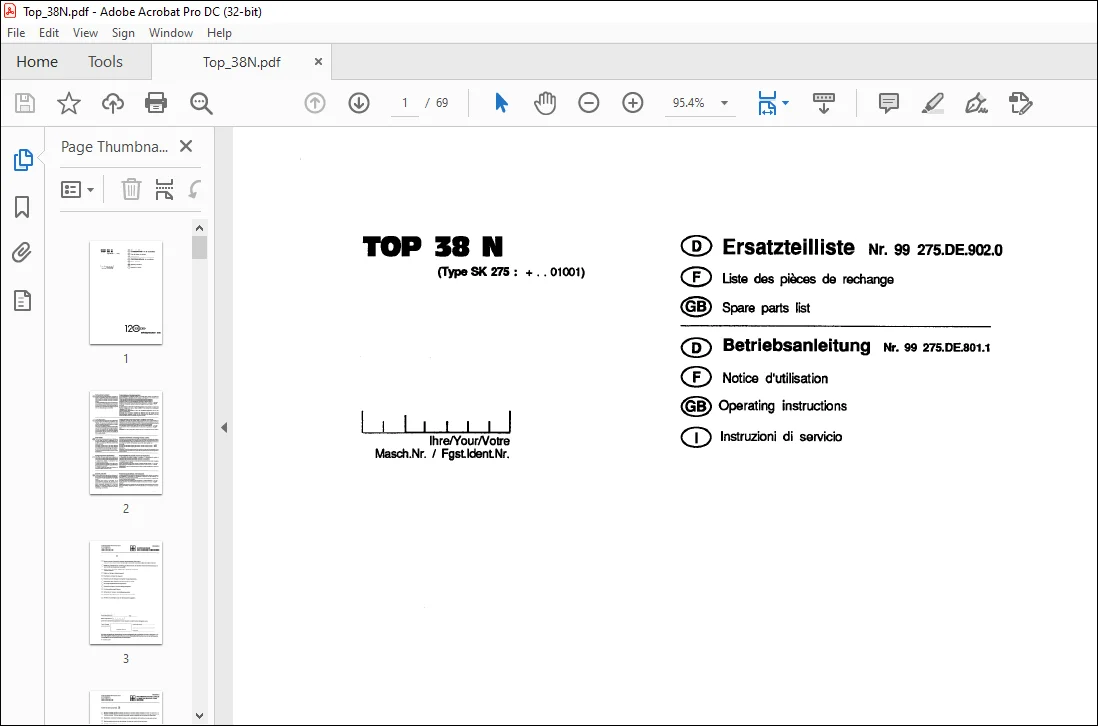
Task: Click the Print file icon
Action: pos(155,103)
